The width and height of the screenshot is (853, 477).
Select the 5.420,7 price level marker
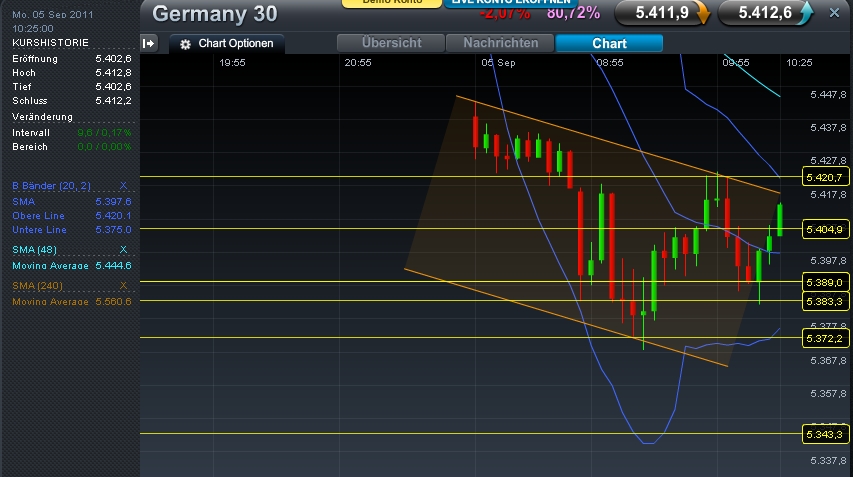coord(825,177)
